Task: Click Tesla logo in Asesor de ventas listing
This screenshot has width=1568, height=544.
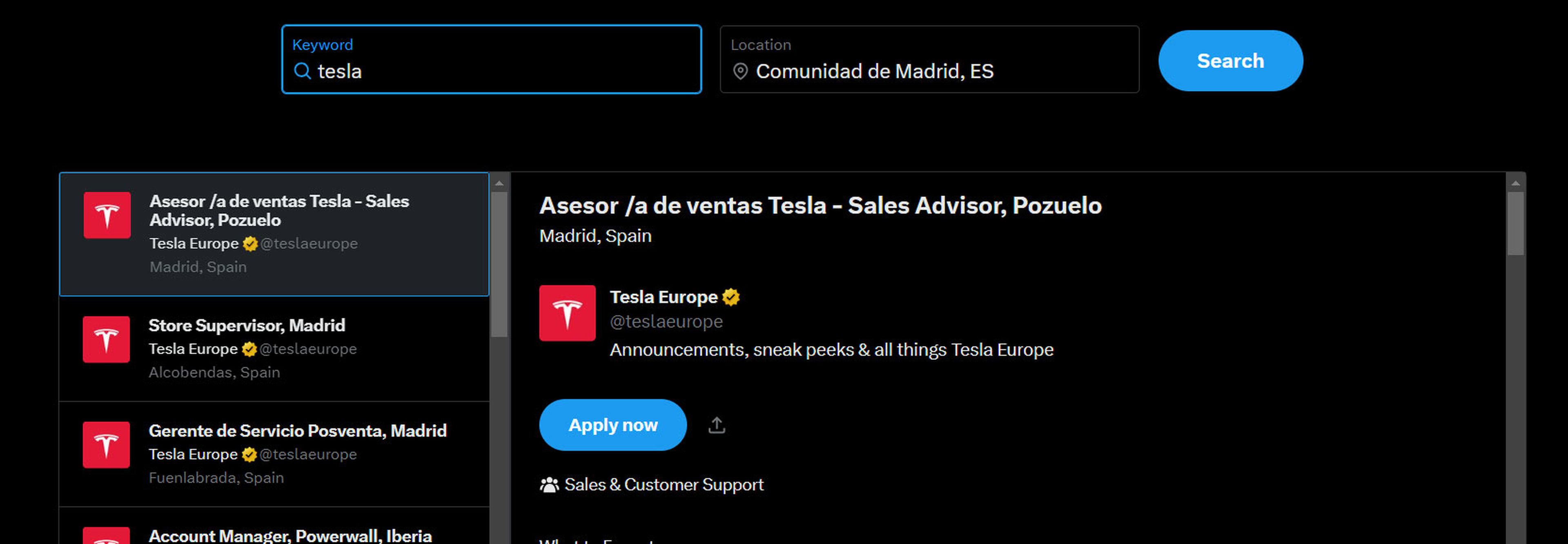Action: (x=107, y=215)
